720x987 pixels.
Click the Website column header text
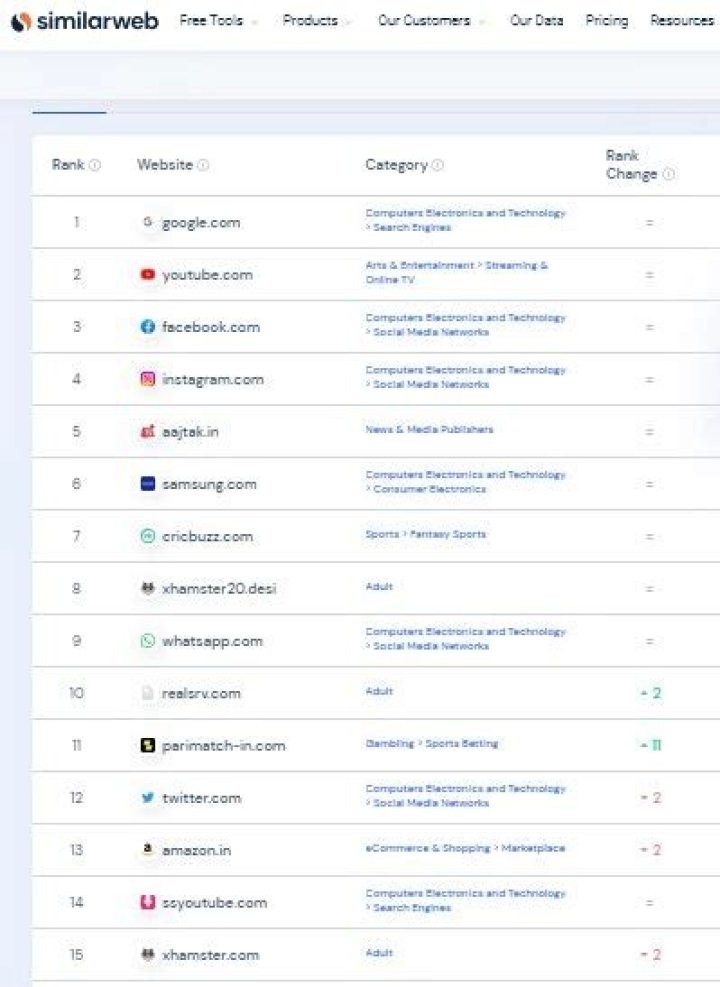click(165, 165)
